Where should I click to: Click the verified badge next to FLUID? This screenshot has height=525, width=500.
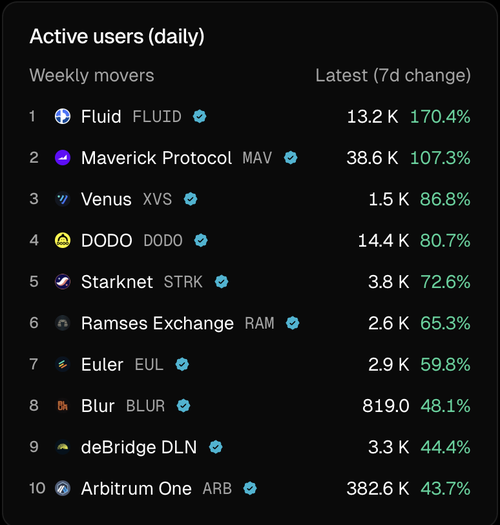point(200,117)
